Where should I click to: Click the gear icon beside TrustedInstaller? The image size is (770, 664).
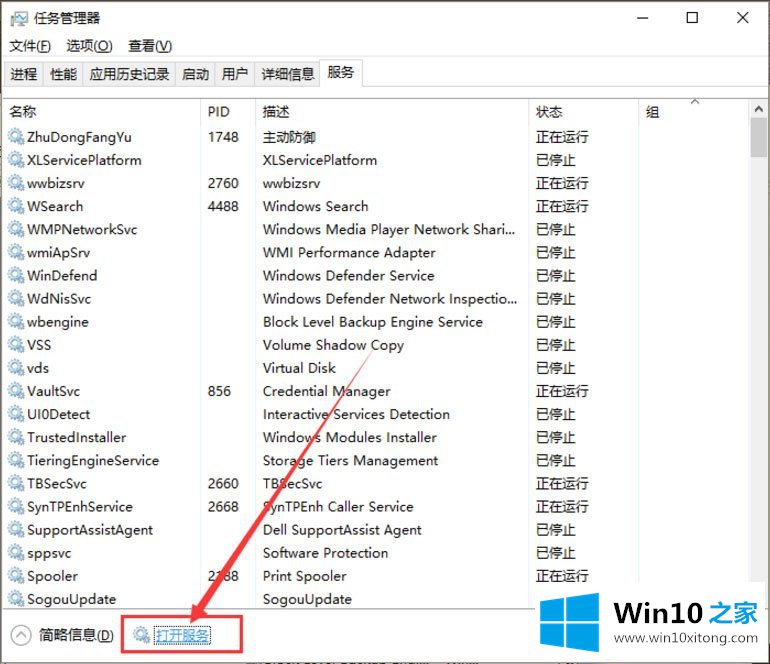pos(16,437)
